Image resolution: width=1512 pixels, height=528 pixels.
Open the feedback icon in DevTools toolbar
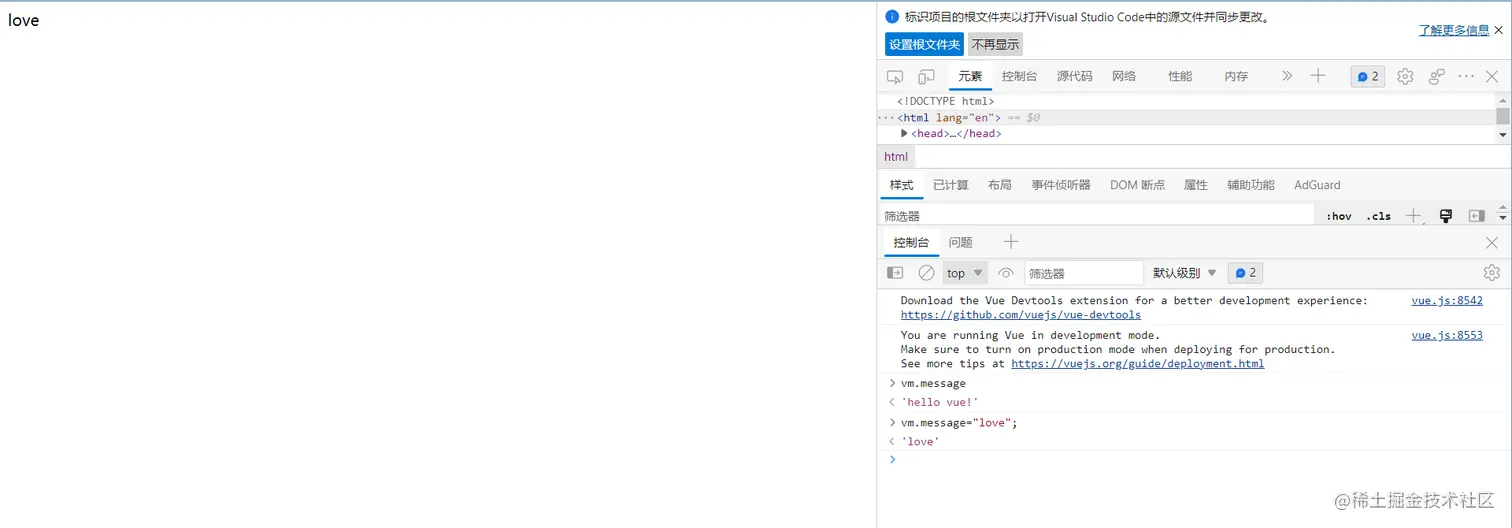pyautogui.click(x=1437, y=76)
